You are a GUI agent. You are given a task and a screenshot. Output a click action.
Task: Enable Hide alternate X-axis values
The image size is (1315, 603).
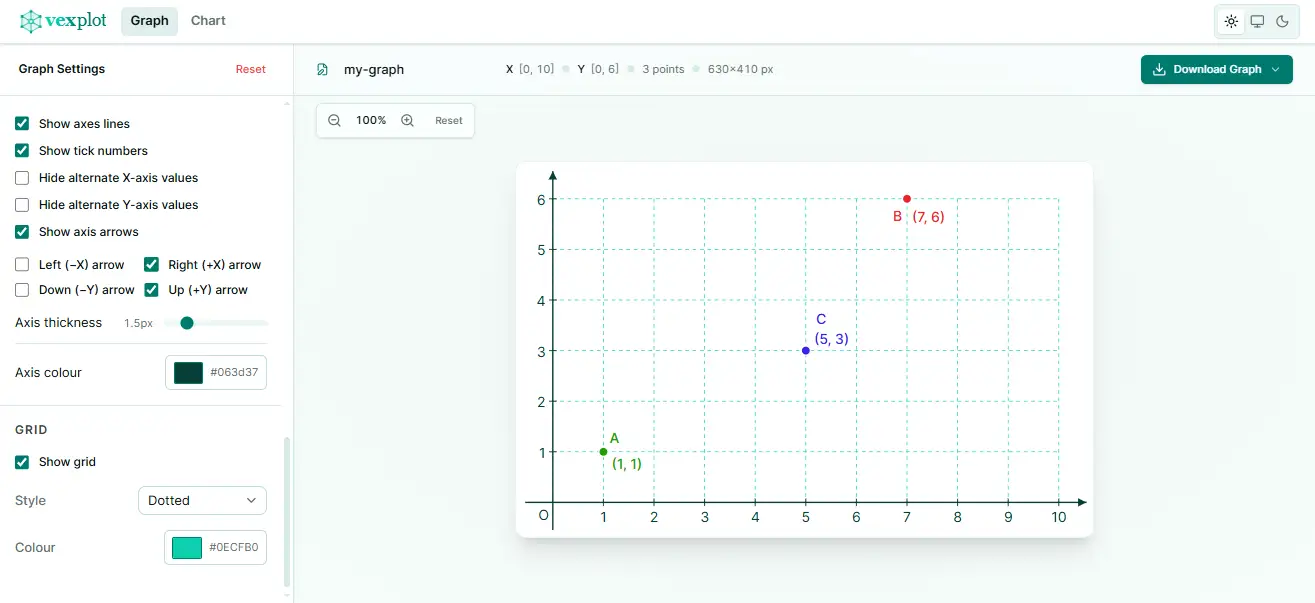[22, 178]
